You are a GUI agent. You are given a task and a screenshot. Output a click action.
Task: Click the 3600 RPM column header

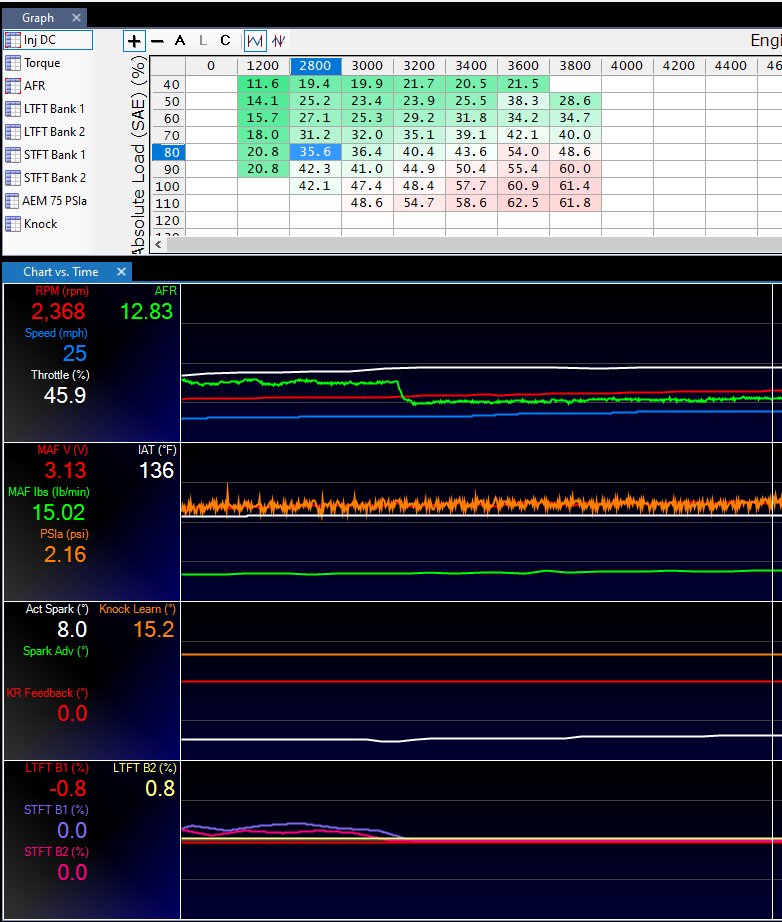click(523, 66)
